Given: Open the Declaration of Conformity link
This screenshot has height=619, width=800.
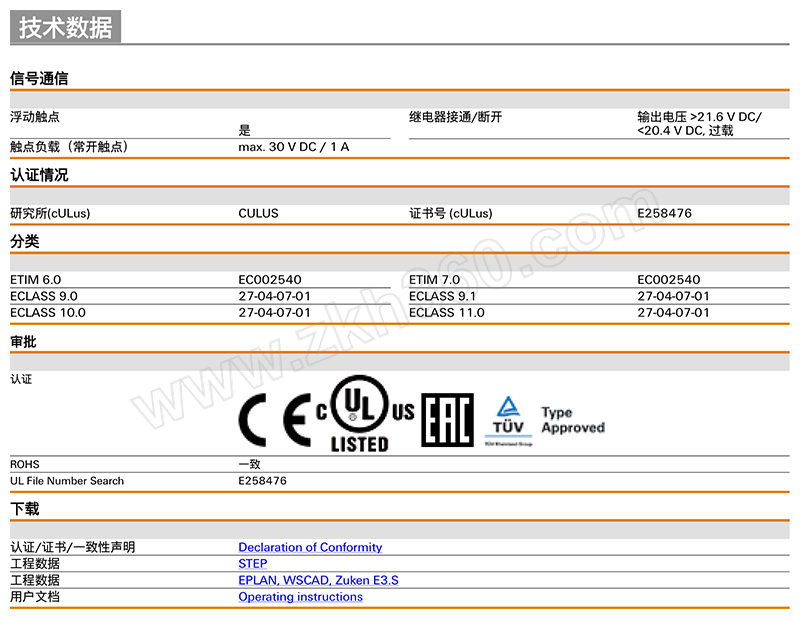Looking at the screenshot, I should click(310, 547).
